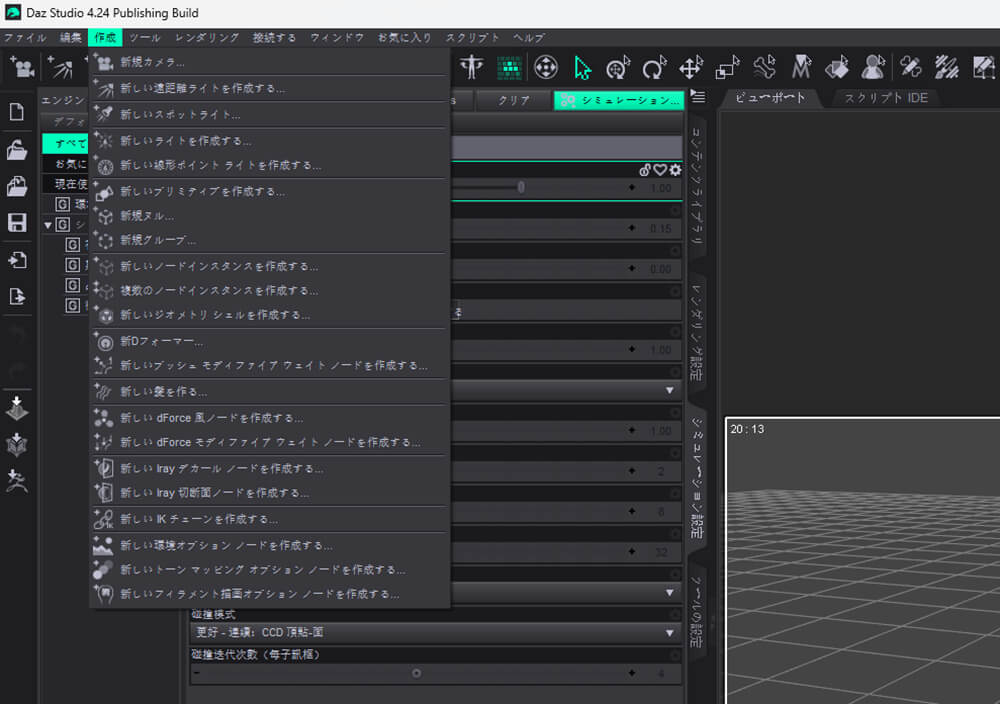Screen dimensions: 1000x704
Task: Click the New Camera toolbar icon
Action: coord(22,67)
